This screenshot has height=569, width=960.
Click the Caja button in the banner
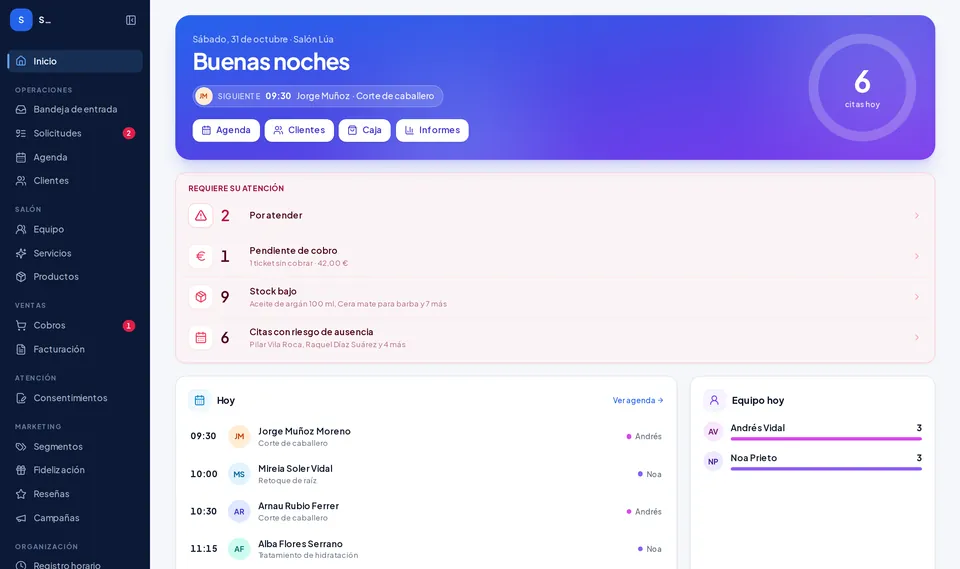click(x=364, y=130)
